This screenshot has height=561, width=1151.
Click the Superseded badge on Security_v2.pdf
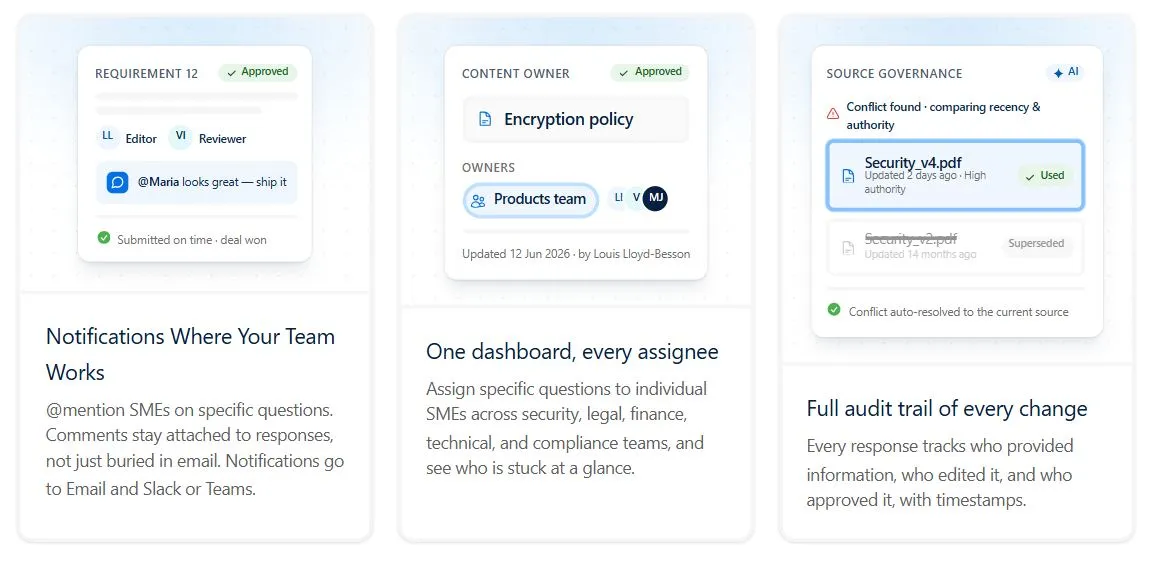coord(1036,243)
